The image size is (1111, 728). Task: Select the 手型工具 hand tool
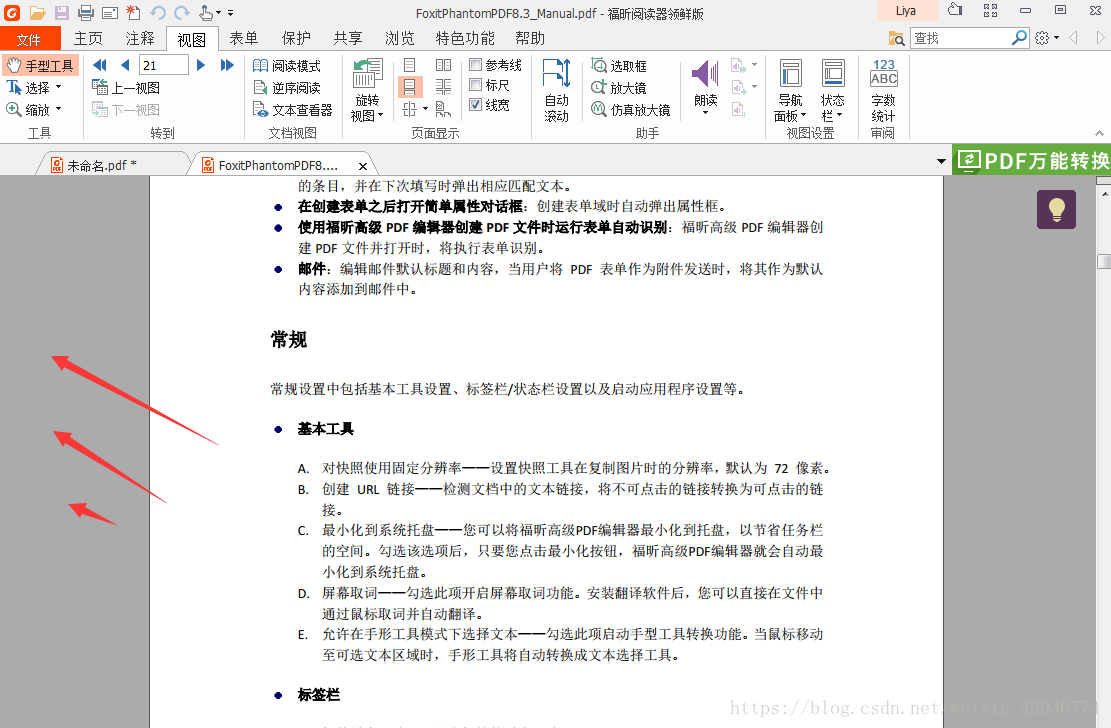click(40, 66)
